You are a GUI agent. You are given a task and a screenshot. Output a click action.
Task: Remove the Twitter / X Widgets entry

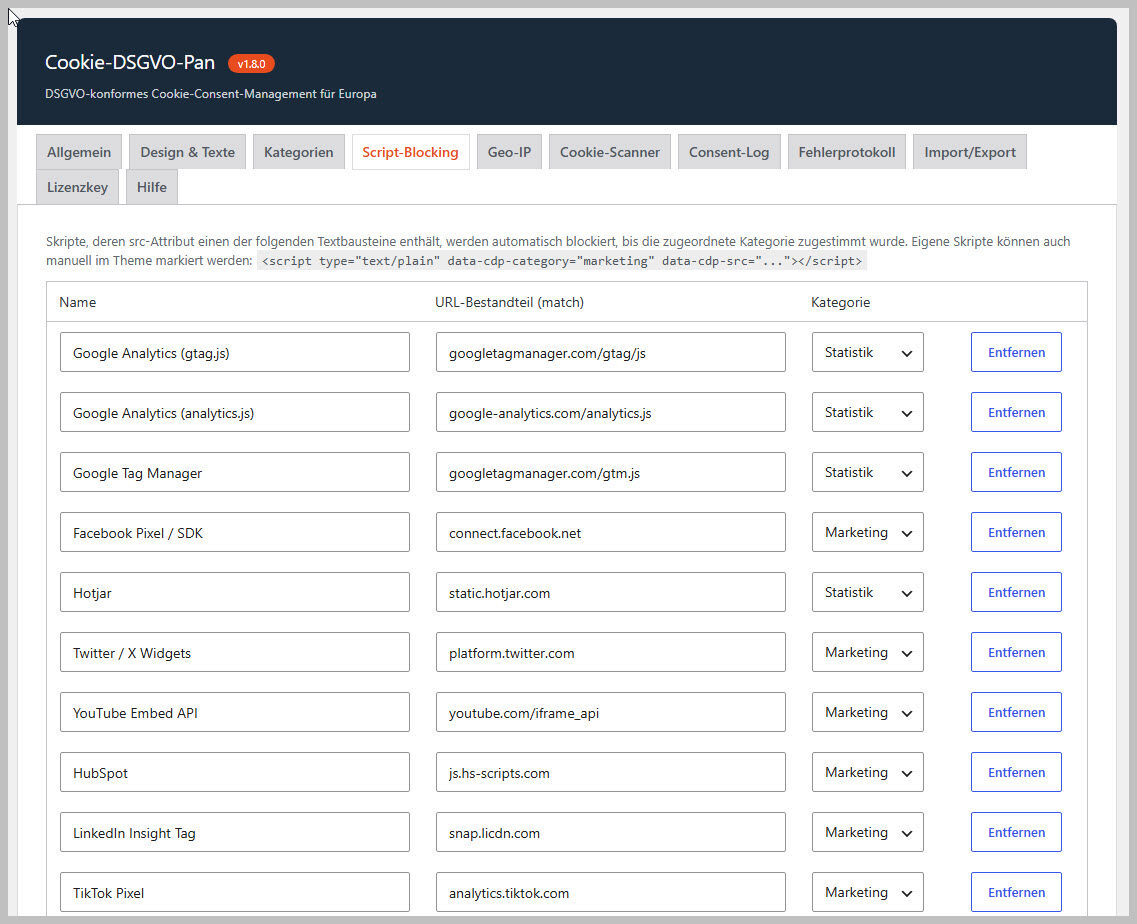[1016, 652]
